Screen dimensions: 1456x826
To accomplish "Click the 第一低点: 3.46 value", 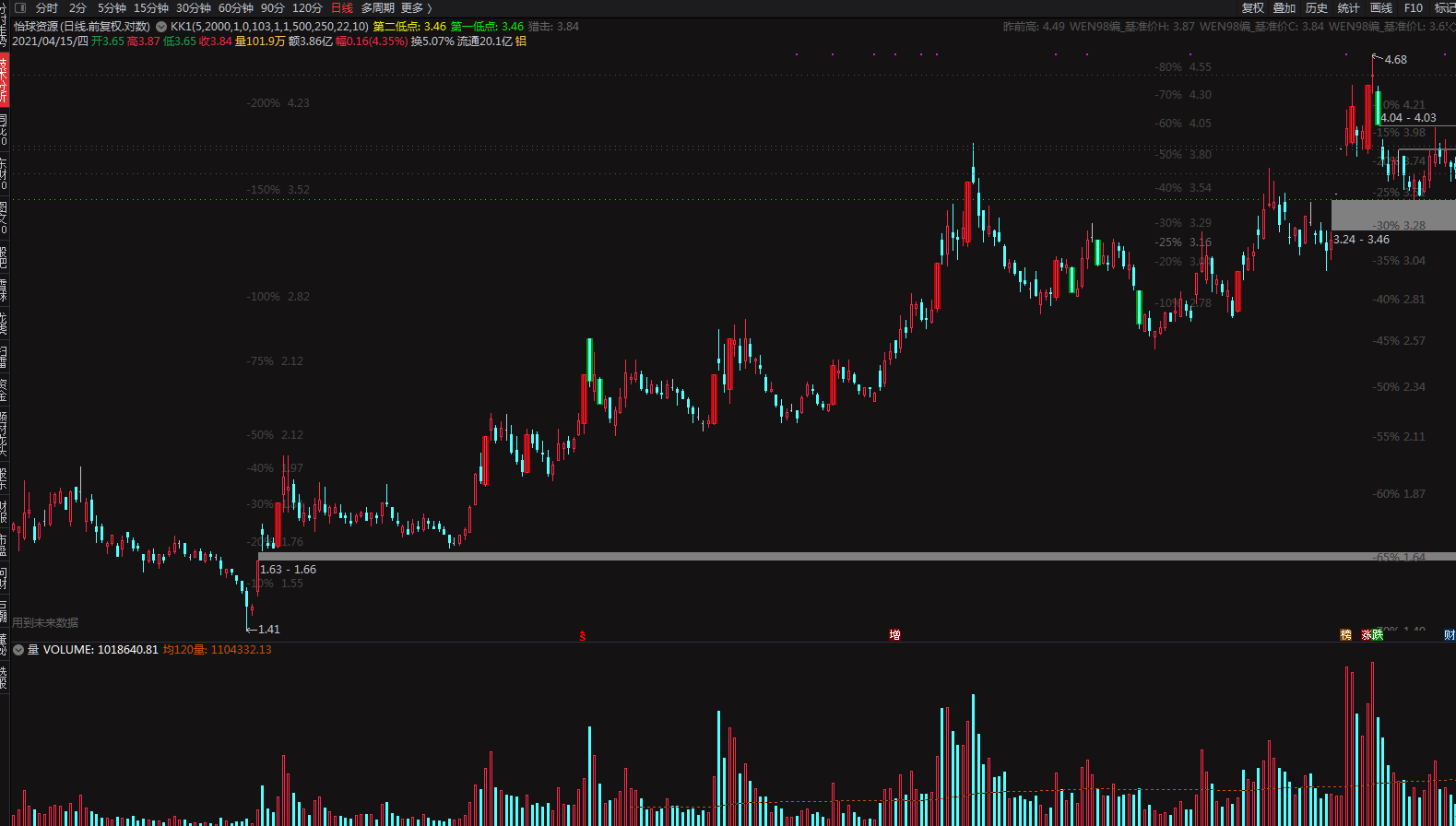I will click(x=487, y=27).
